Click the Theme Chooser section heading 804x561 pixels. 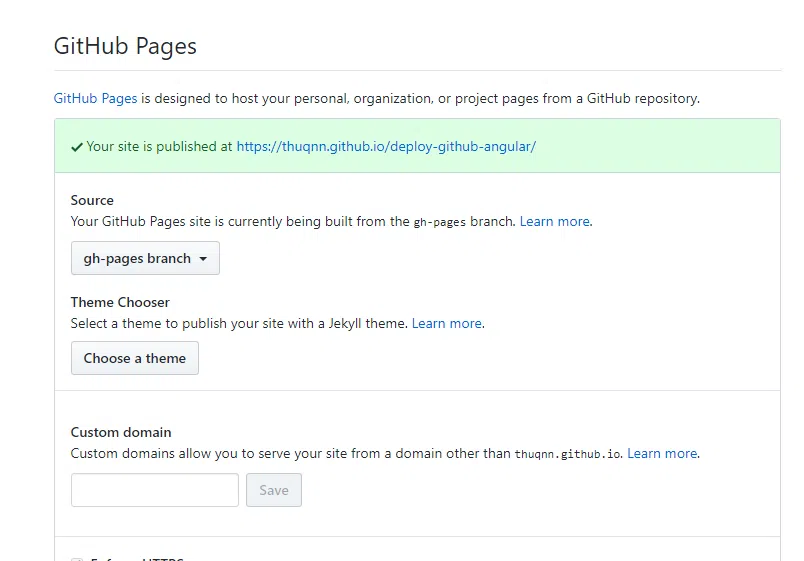[120, 302]
